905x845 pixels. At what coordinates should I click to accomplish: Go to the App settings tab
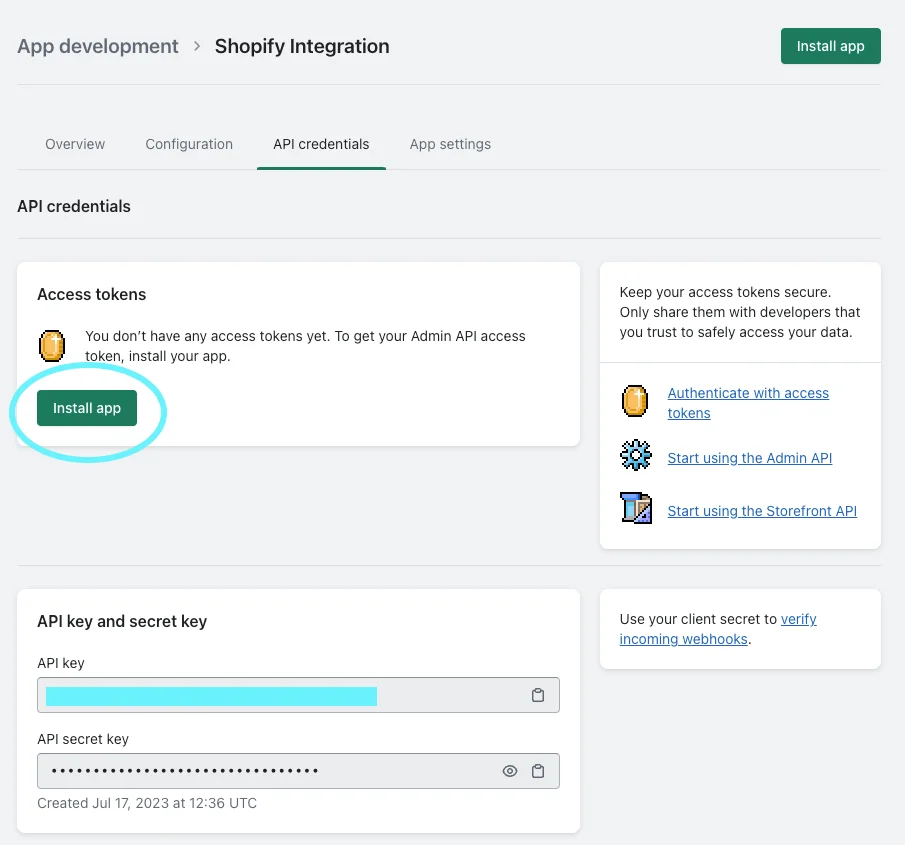coord(450,144)
